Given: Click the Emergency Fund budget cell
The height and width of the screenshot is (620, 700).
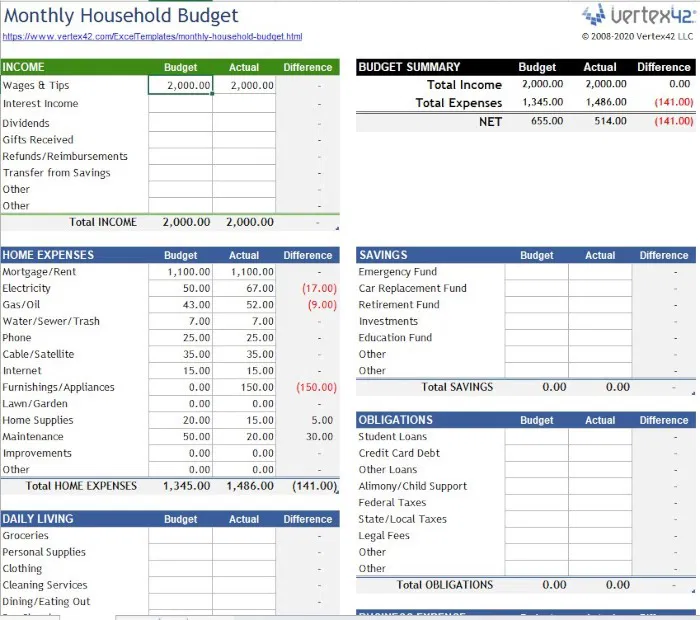Looking at the screenshot, I should click(x=537, y=272).
